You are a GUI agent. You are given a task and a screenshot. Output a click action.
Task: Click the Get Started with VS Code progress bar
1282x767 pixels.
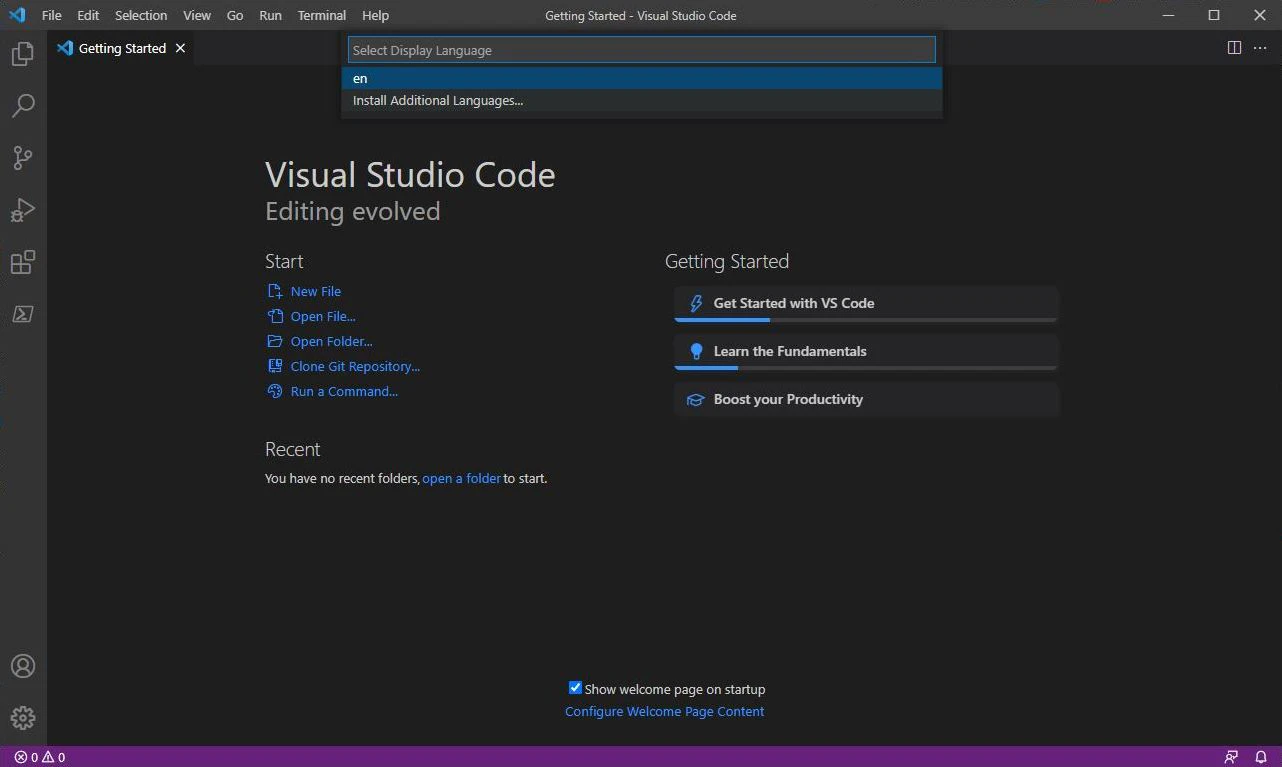tap(866, 320)
